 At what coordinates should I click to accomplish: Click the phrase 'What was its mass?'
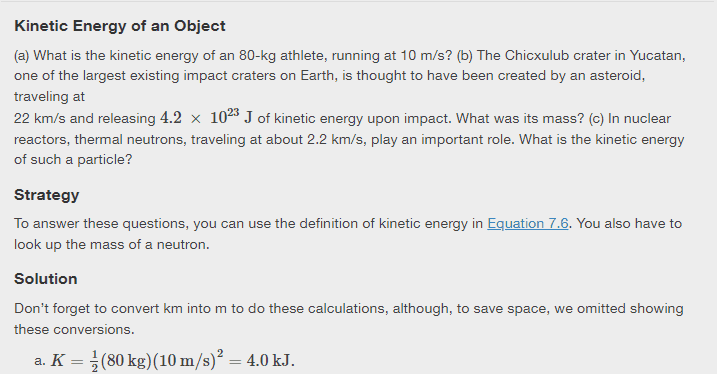(x=520, y=118)
